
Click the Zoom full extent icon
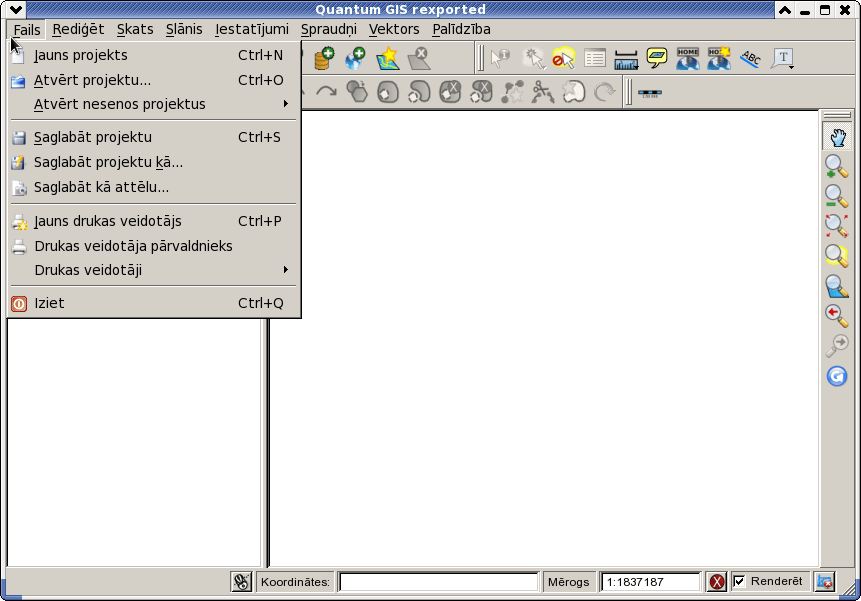coord(836,226)
